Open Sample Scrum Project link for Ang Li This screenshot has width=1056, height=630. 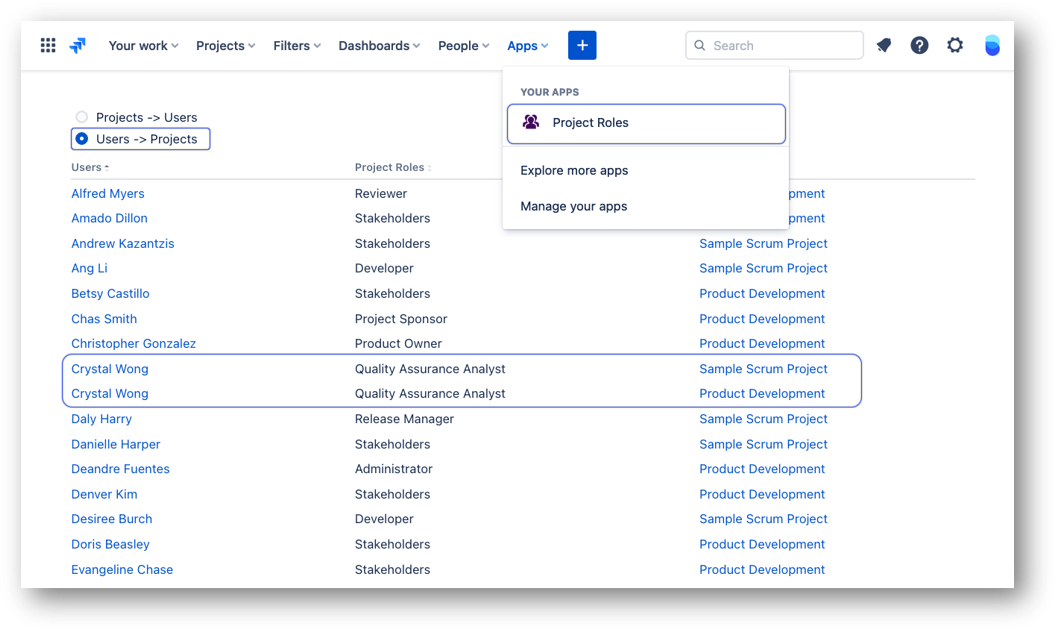[763, 268]
